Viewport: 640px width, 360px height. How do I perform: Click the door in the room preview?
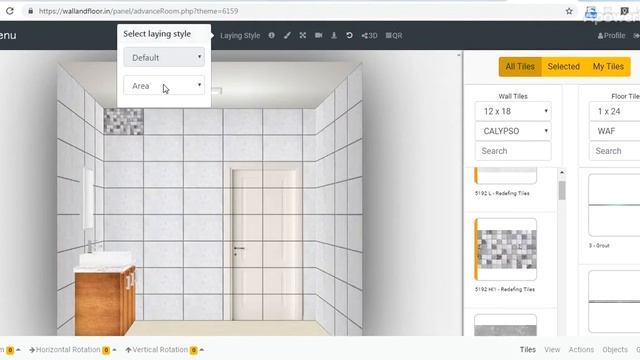[x=266, y=244]
